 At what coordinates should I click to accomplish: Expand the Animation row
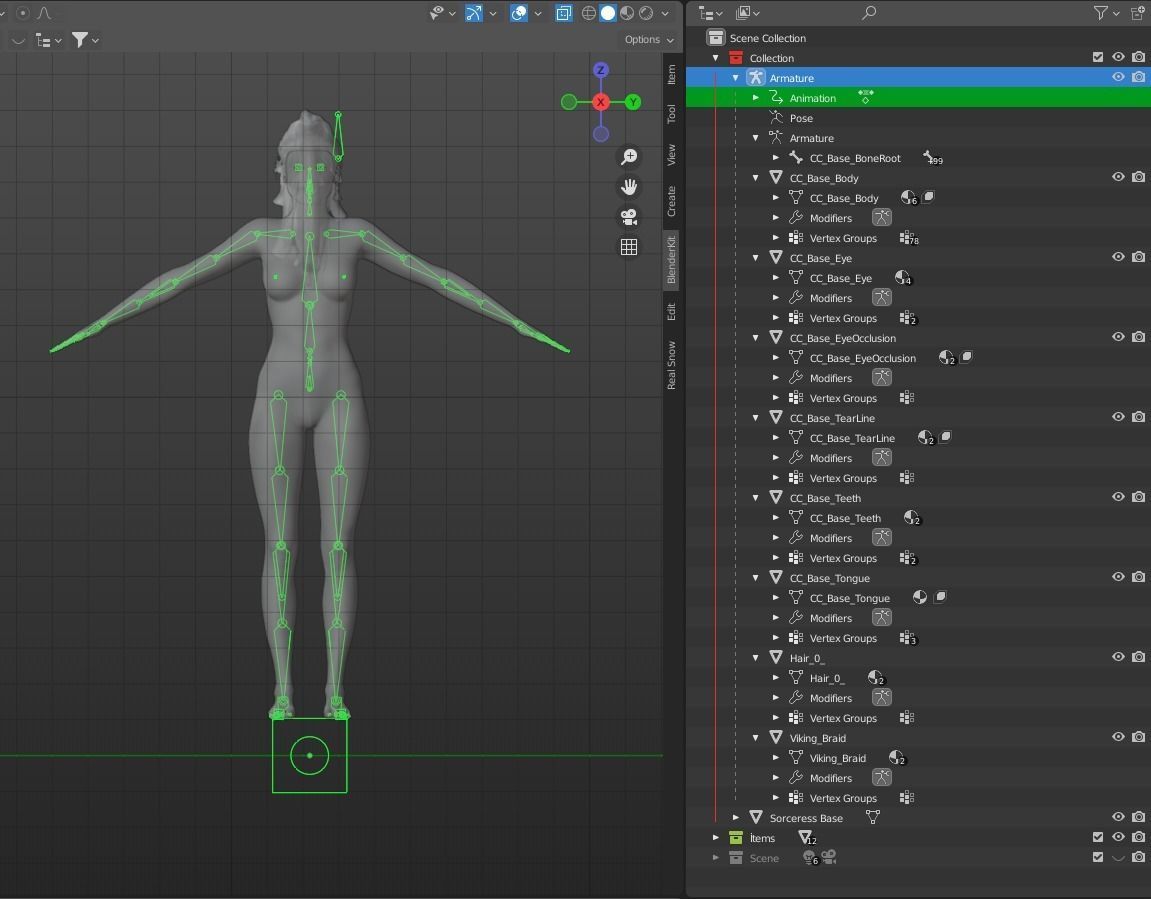755,98
